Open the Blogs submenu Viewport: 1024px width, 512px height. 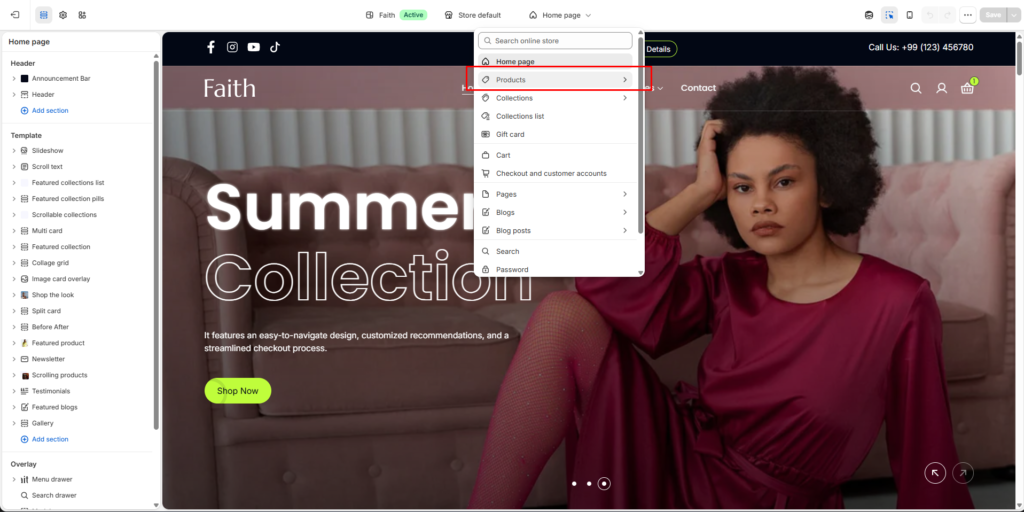coord(555,212)
